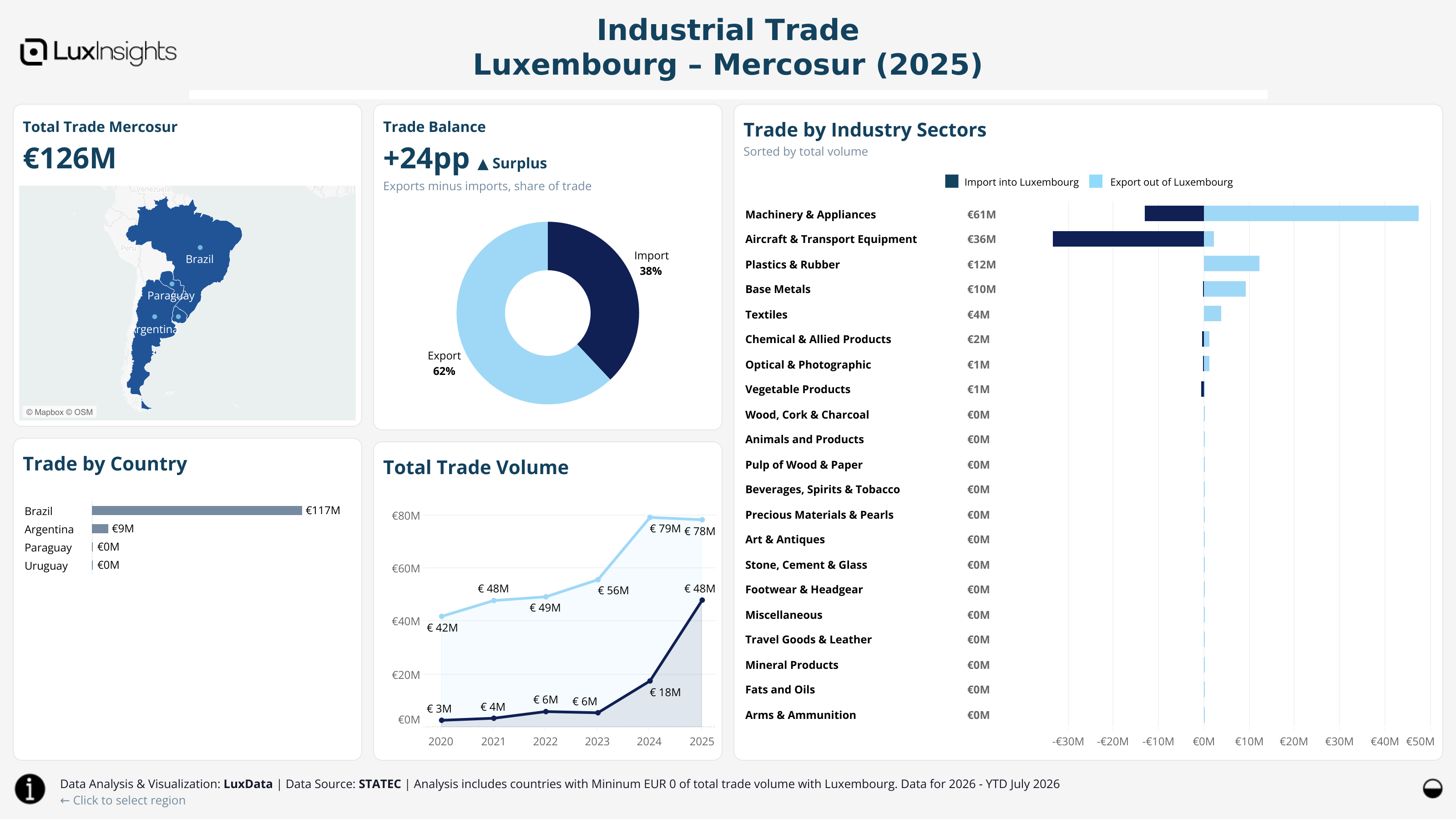The image size is (1456, 819).
Task: Click the 'Beverages, Spirits & Tobacco' label
Action: [x=822, y=490]
